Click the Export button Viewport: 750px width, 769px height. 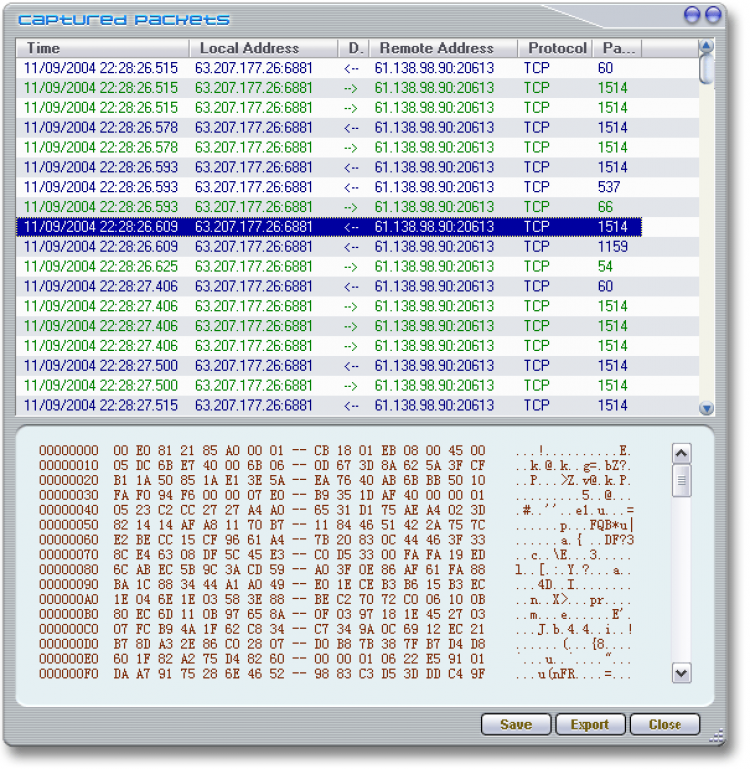[x=590, y=724]
